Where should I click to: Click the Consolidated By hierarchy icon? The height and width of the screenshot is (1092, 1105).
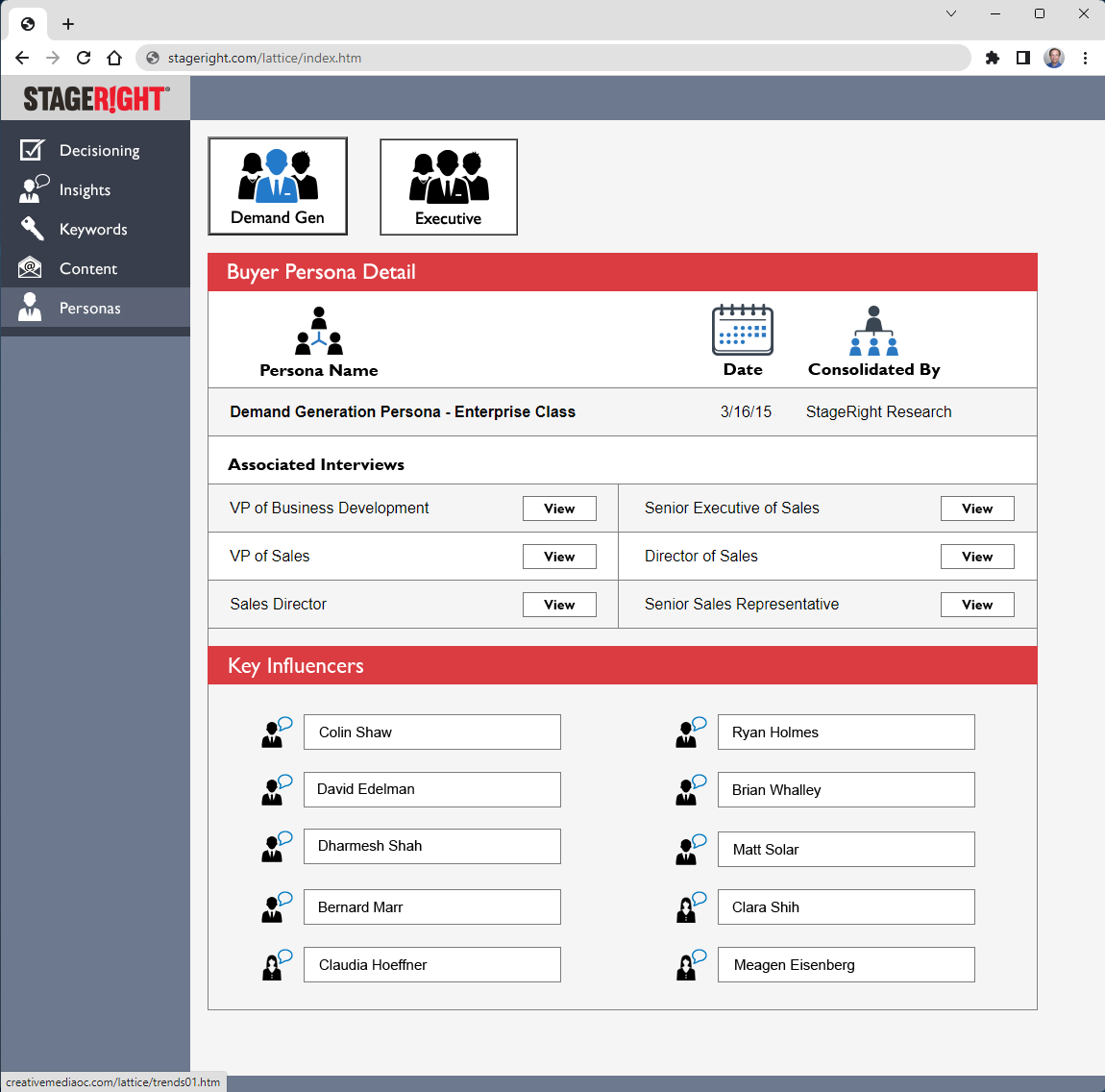(x=873, y=330)
